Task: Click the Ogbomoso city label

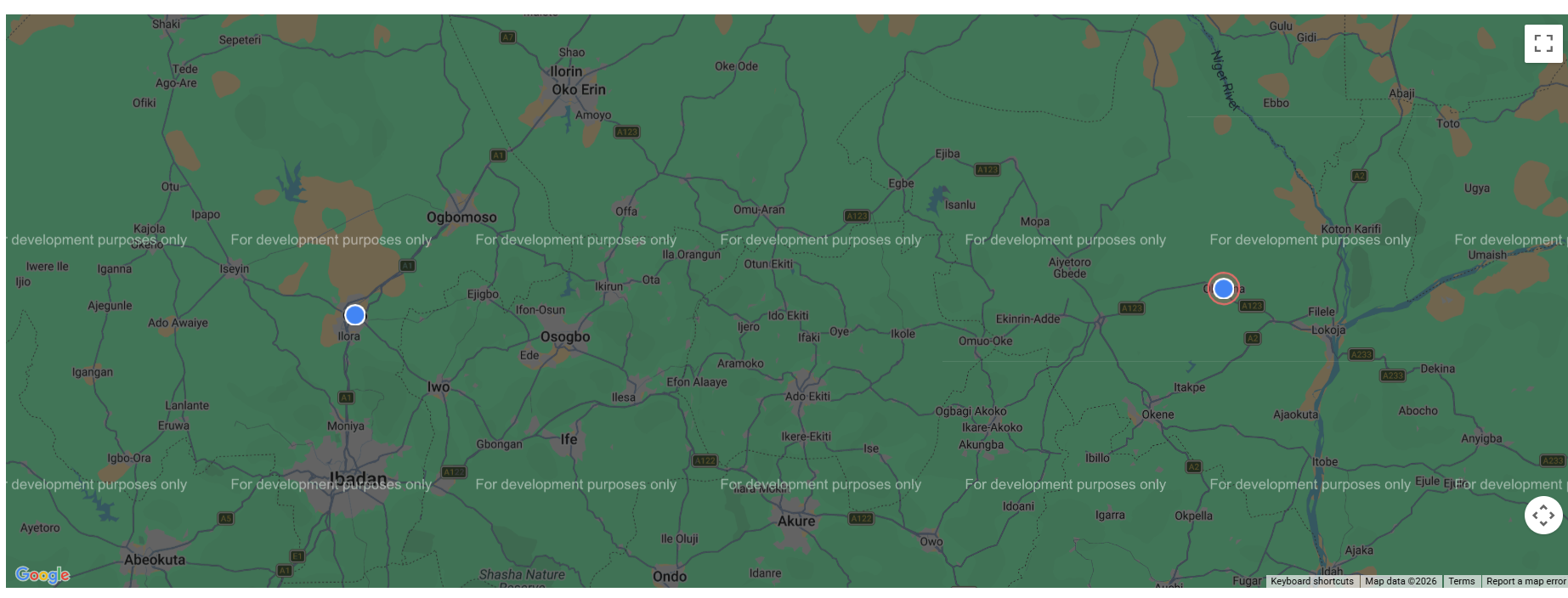Action: (461, 217)
